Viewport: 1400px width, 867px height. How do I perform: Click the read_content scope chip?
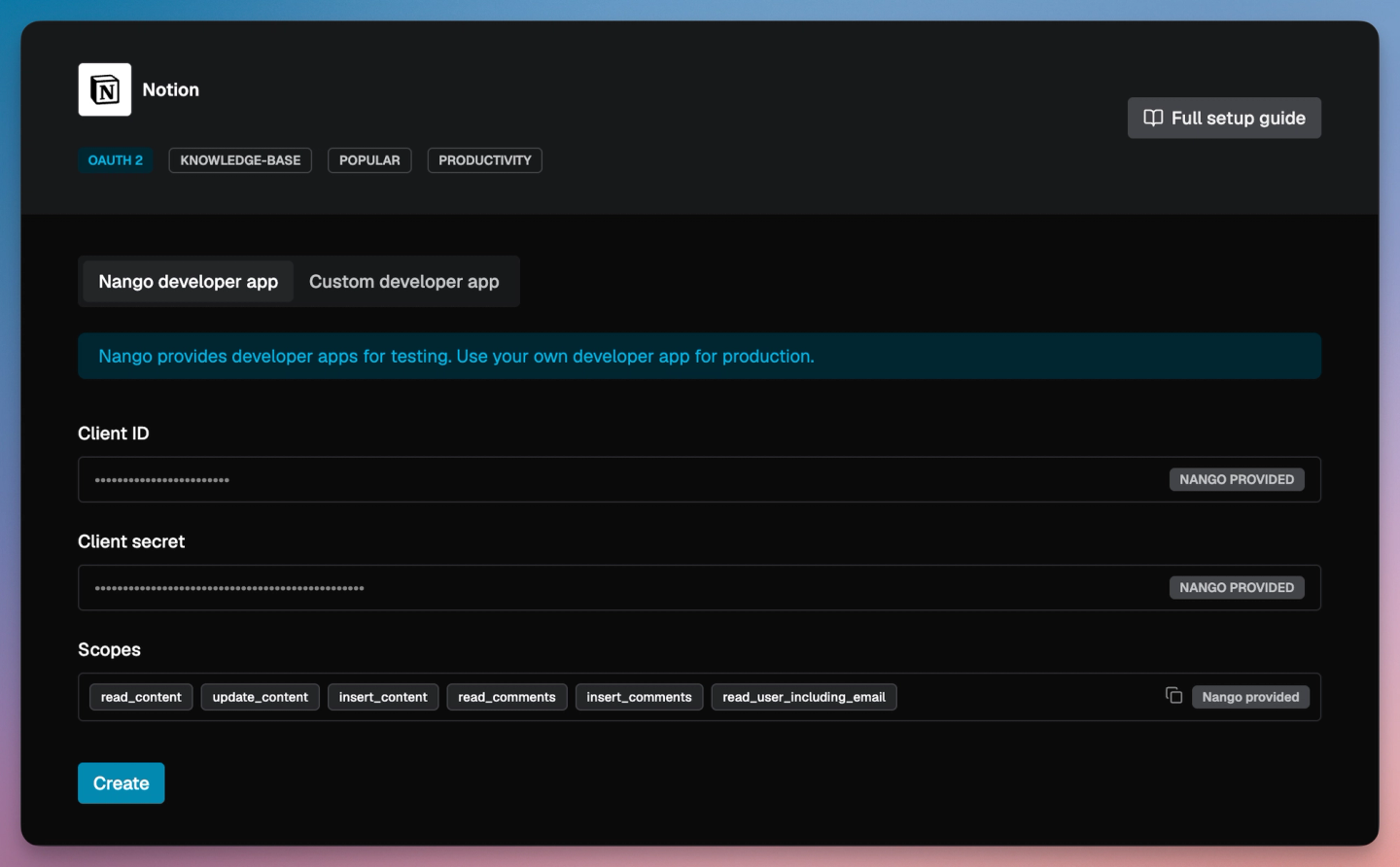point(141,697)
